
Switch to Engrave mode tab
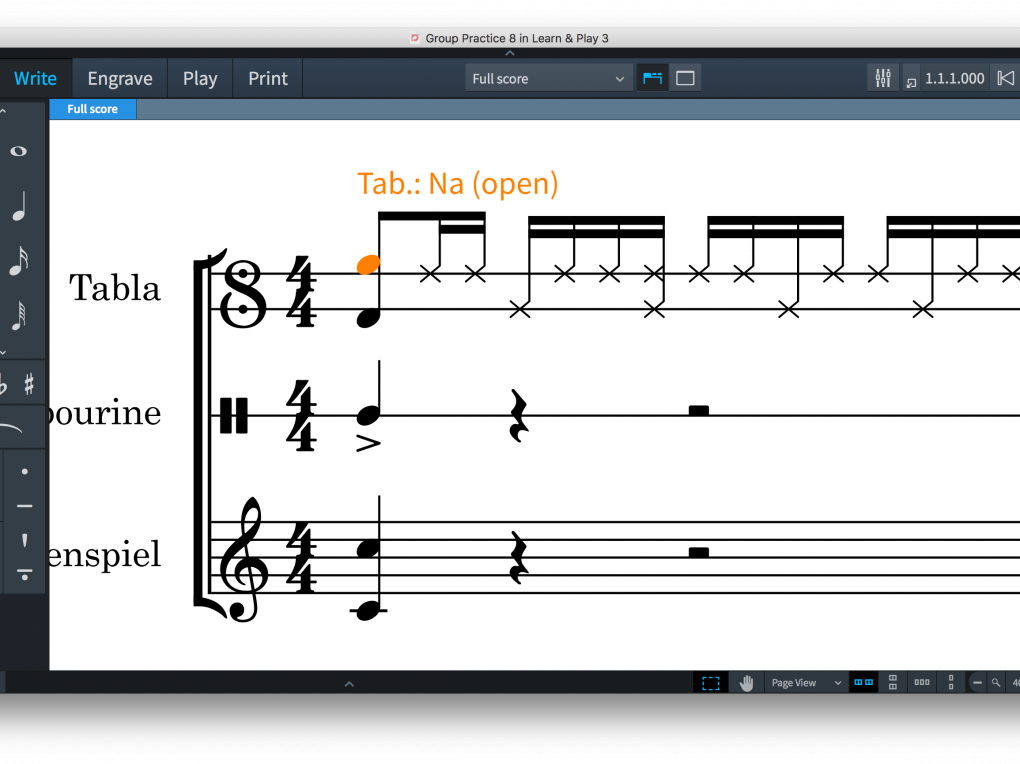pos(120,79)
